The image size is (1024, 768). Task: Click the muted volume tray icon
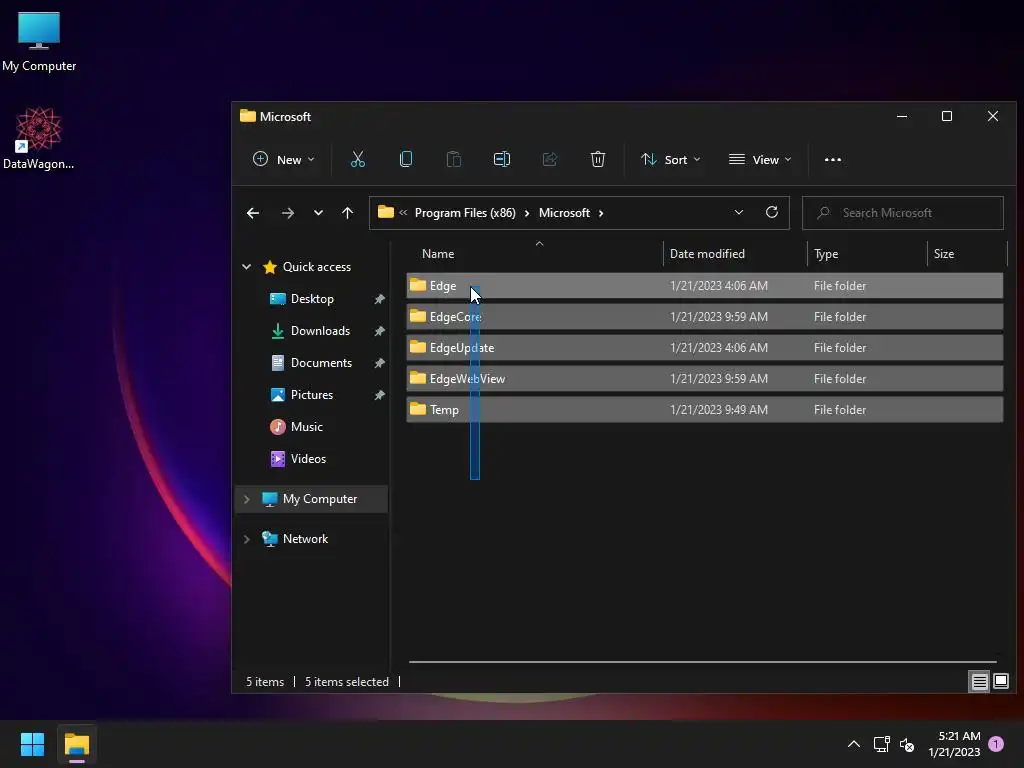pos(907,744)
